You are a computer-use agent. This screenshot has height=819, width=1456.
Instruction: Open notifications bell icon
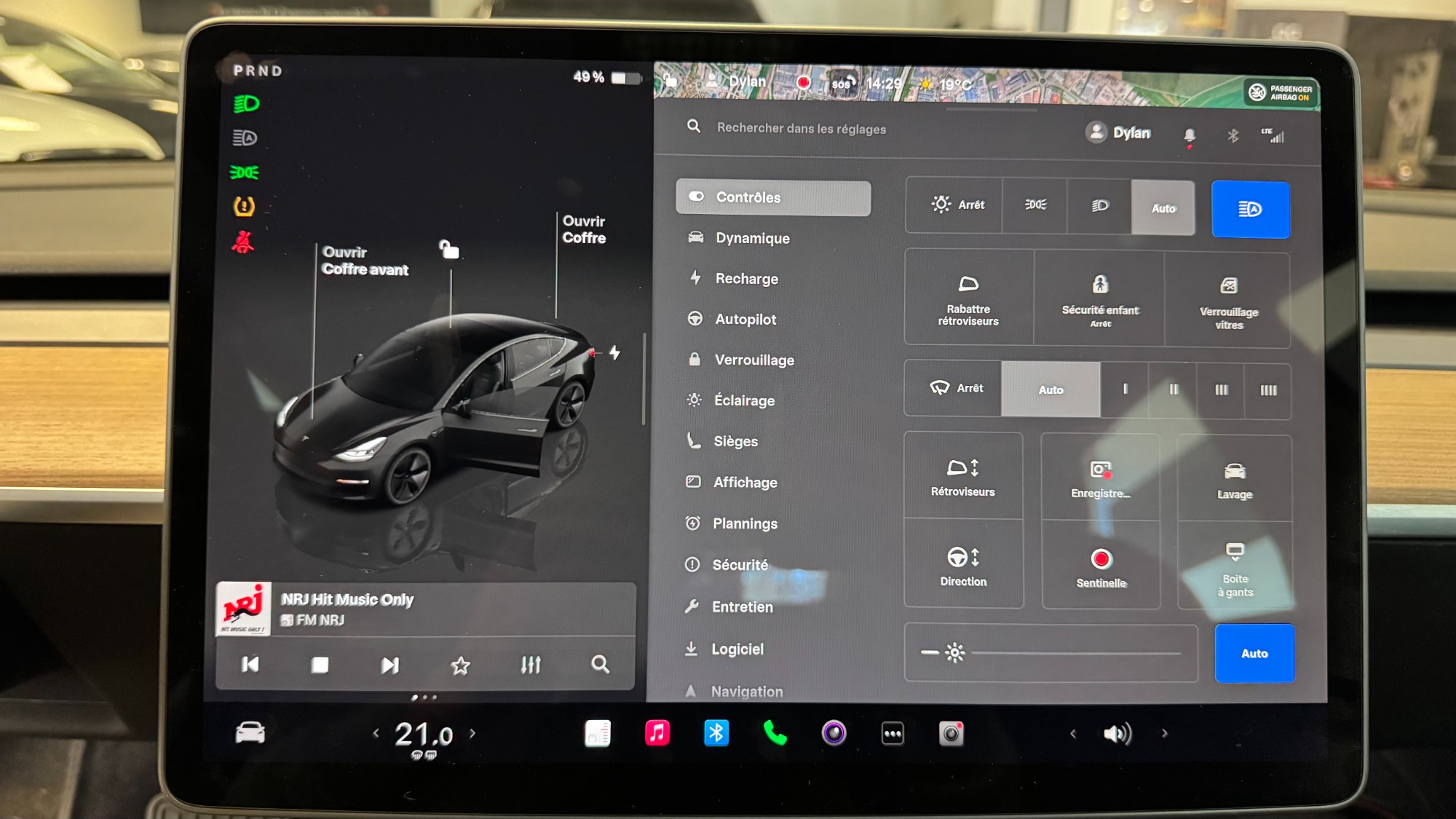click(x=1189, y=135)
